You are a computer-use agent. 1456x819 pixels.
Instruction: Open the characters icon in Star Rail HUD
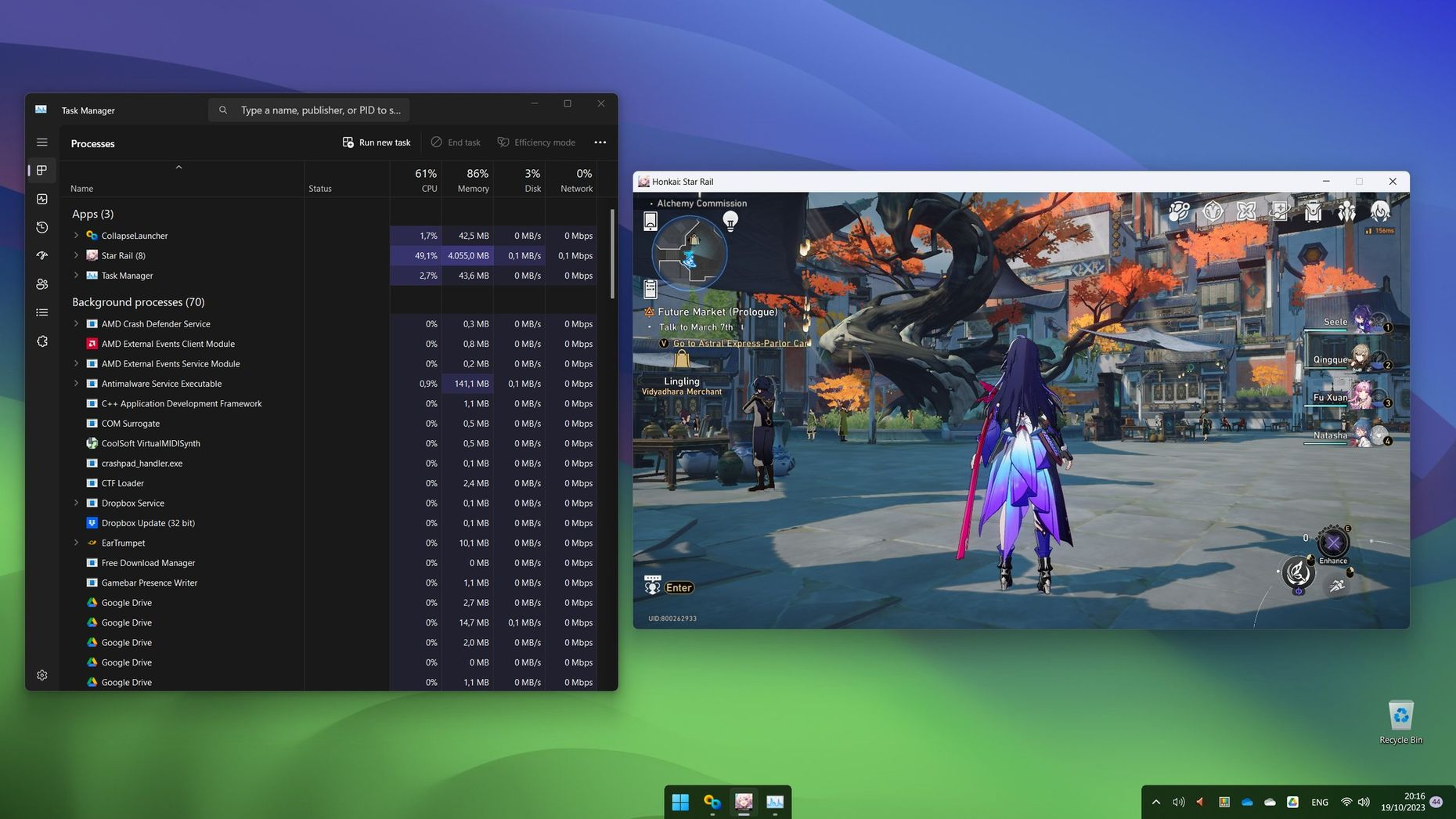(x=1346, y=211)
